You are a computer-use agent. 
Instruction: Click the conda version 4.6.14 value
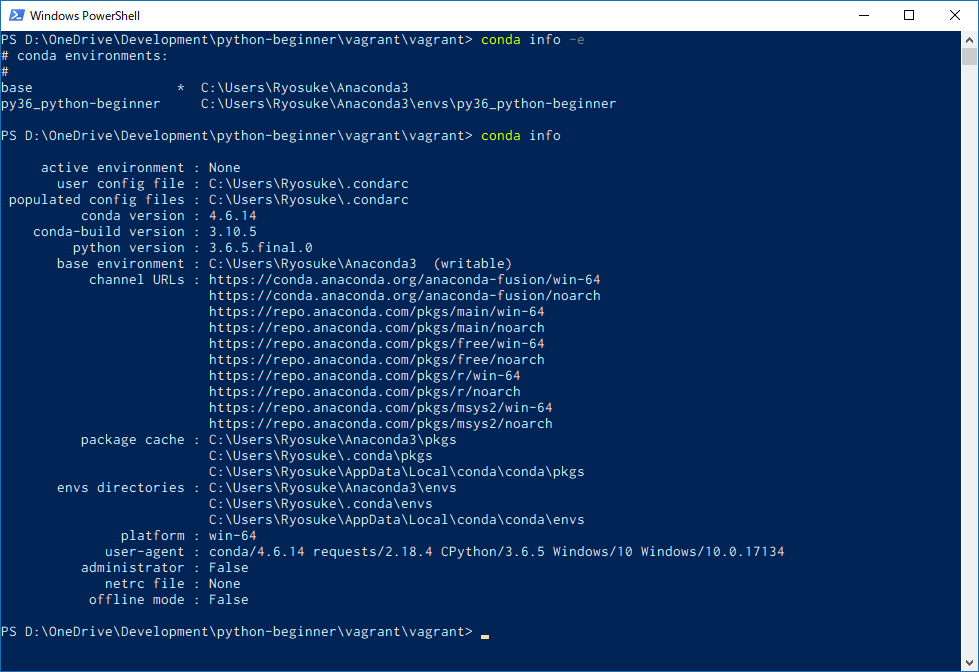230,215
